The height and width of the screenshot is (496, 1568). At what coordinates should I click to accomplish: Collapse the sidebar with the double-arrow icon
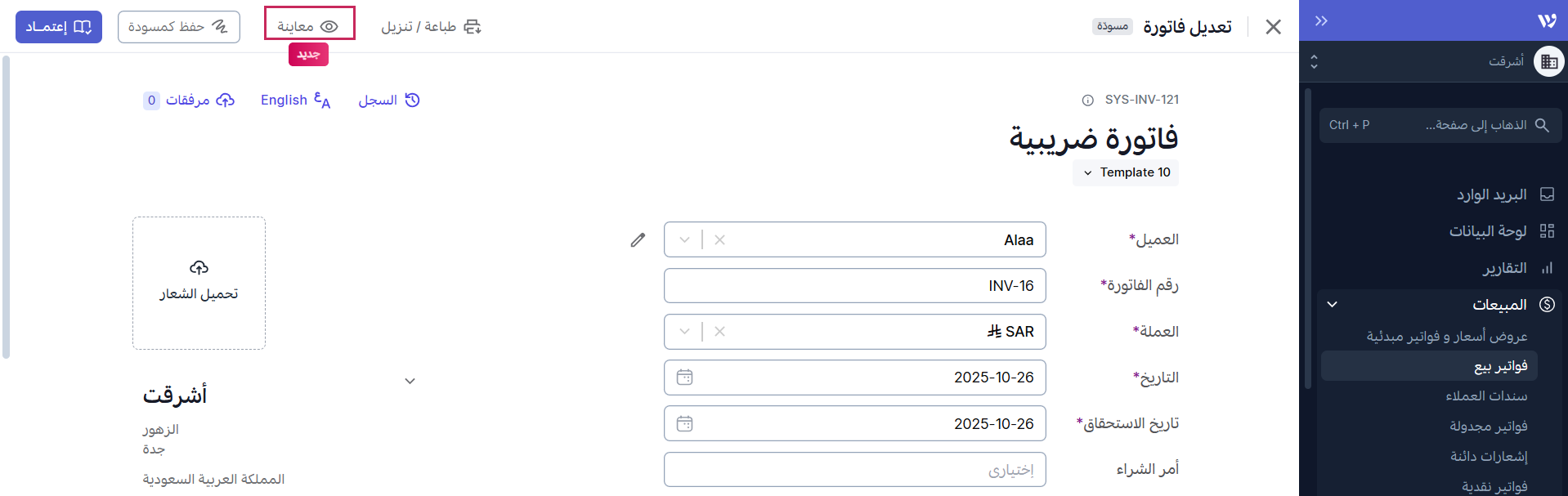coord(1321,21)
